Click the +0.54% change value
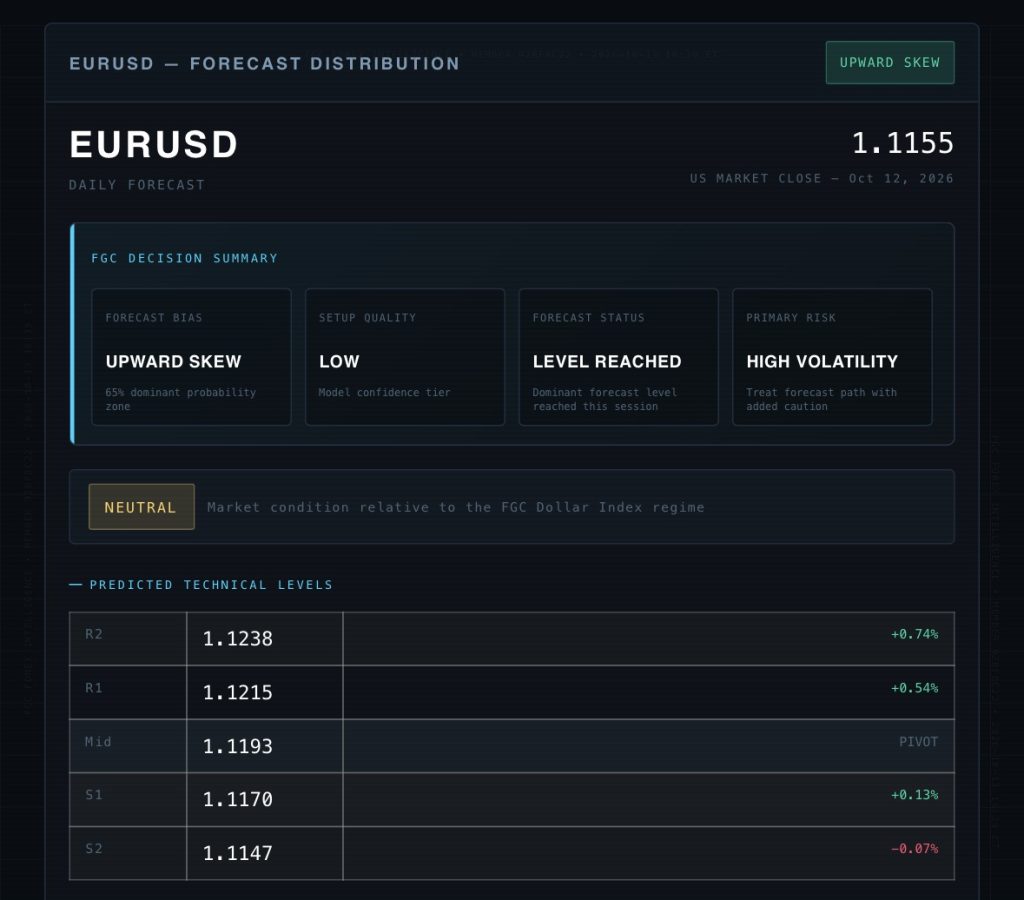 click(x=914, y=688)
